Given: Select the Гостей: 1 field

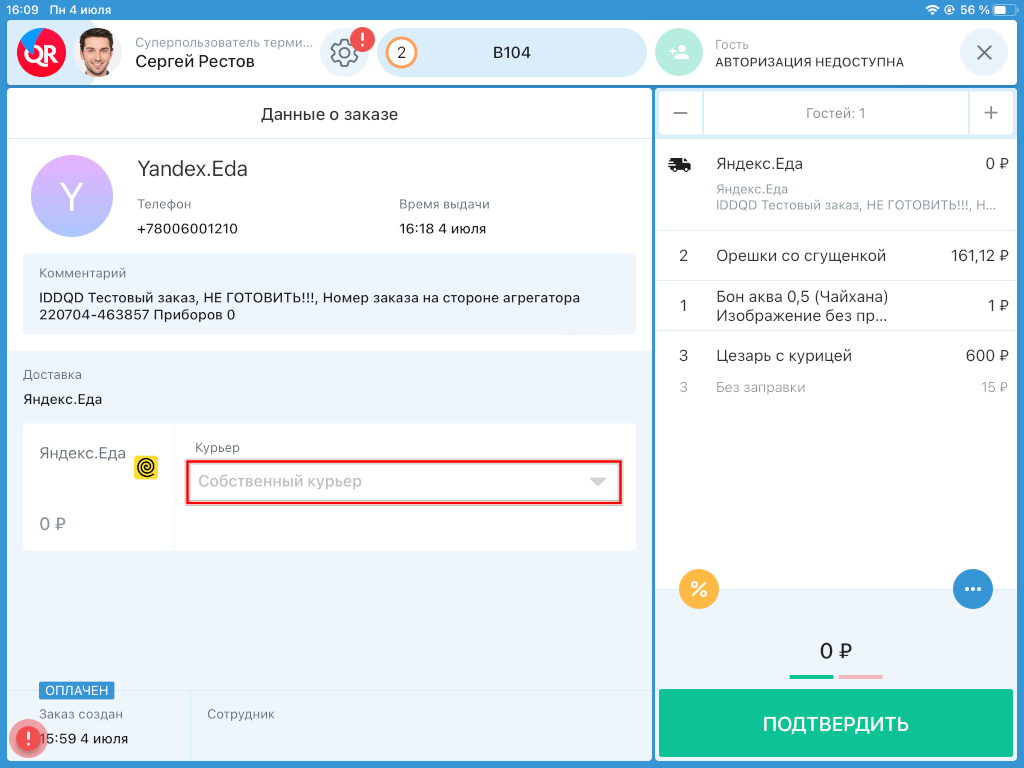Looking at the screenshot, I should tap(835, 113).
